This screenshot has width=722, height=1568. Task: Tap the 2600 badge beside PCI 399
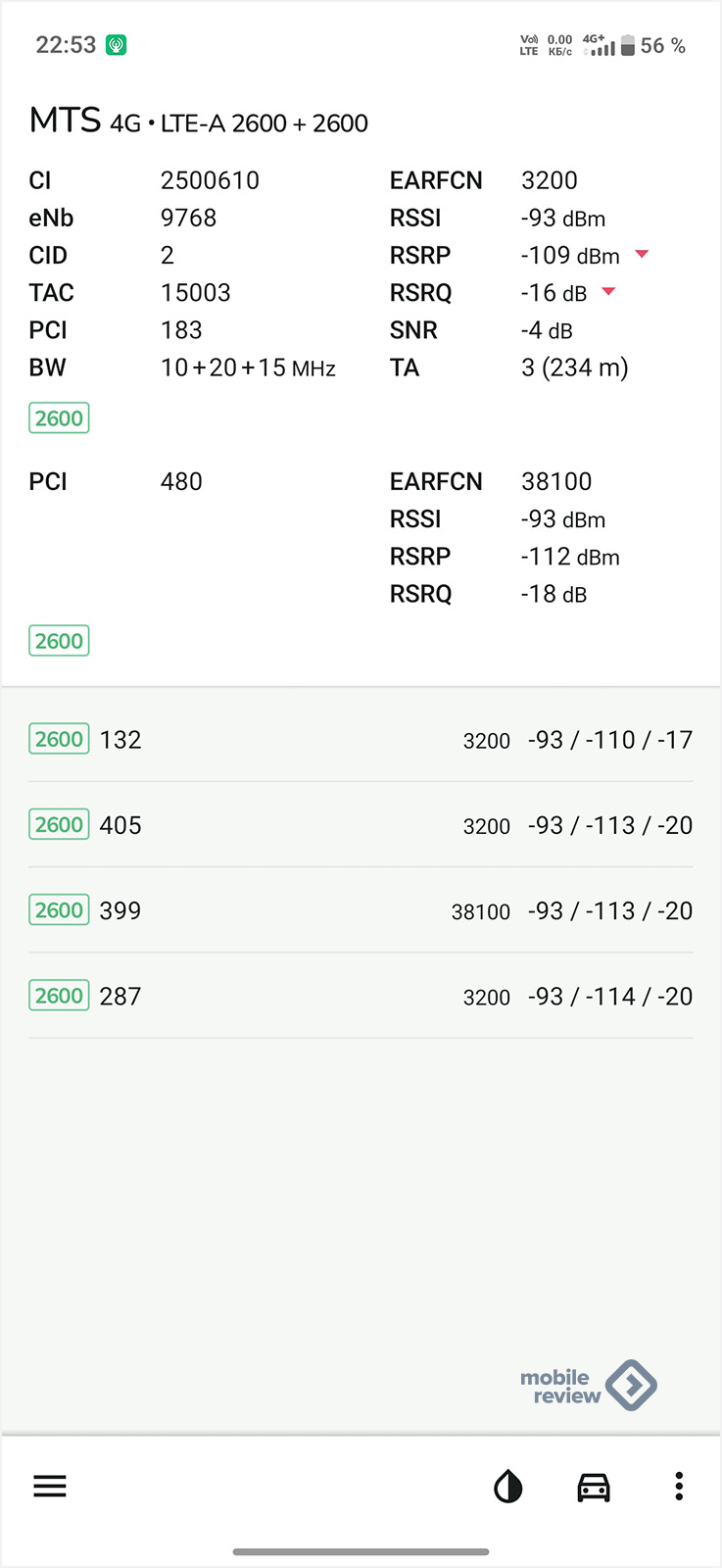(59, 910)
